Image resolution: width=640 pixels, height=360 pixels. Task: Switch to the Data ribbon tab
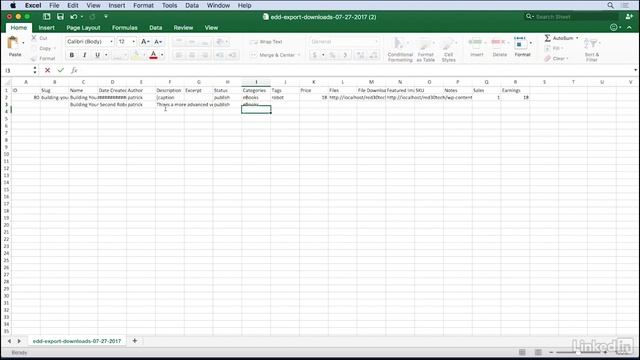tap(156, 27)
